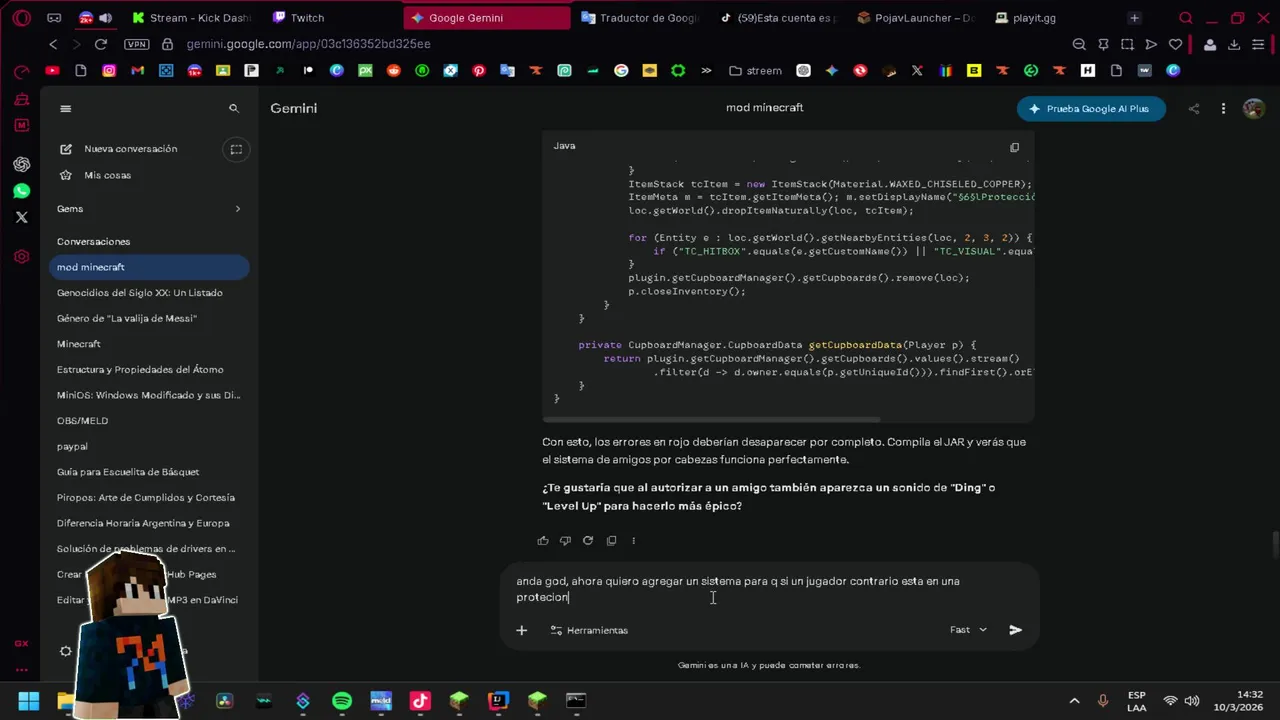Open the Fast model selector dropdown
1280x720 pixels.
[x=968, y=630]
